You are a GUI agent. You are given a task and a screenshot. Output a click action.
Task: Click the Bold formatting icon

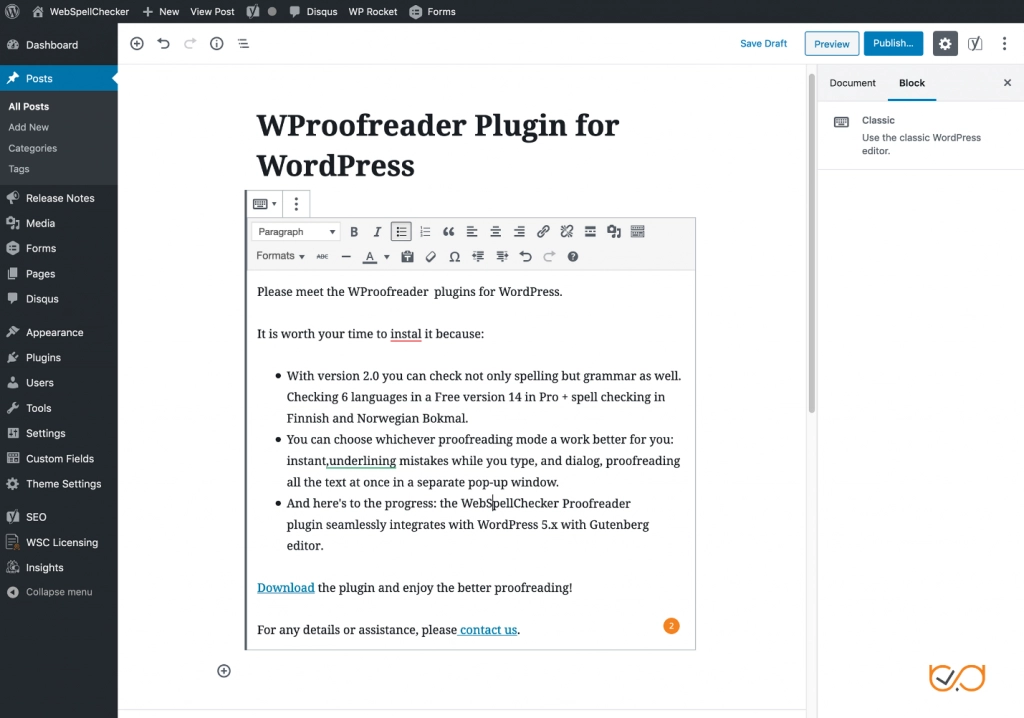click(354, 231)
